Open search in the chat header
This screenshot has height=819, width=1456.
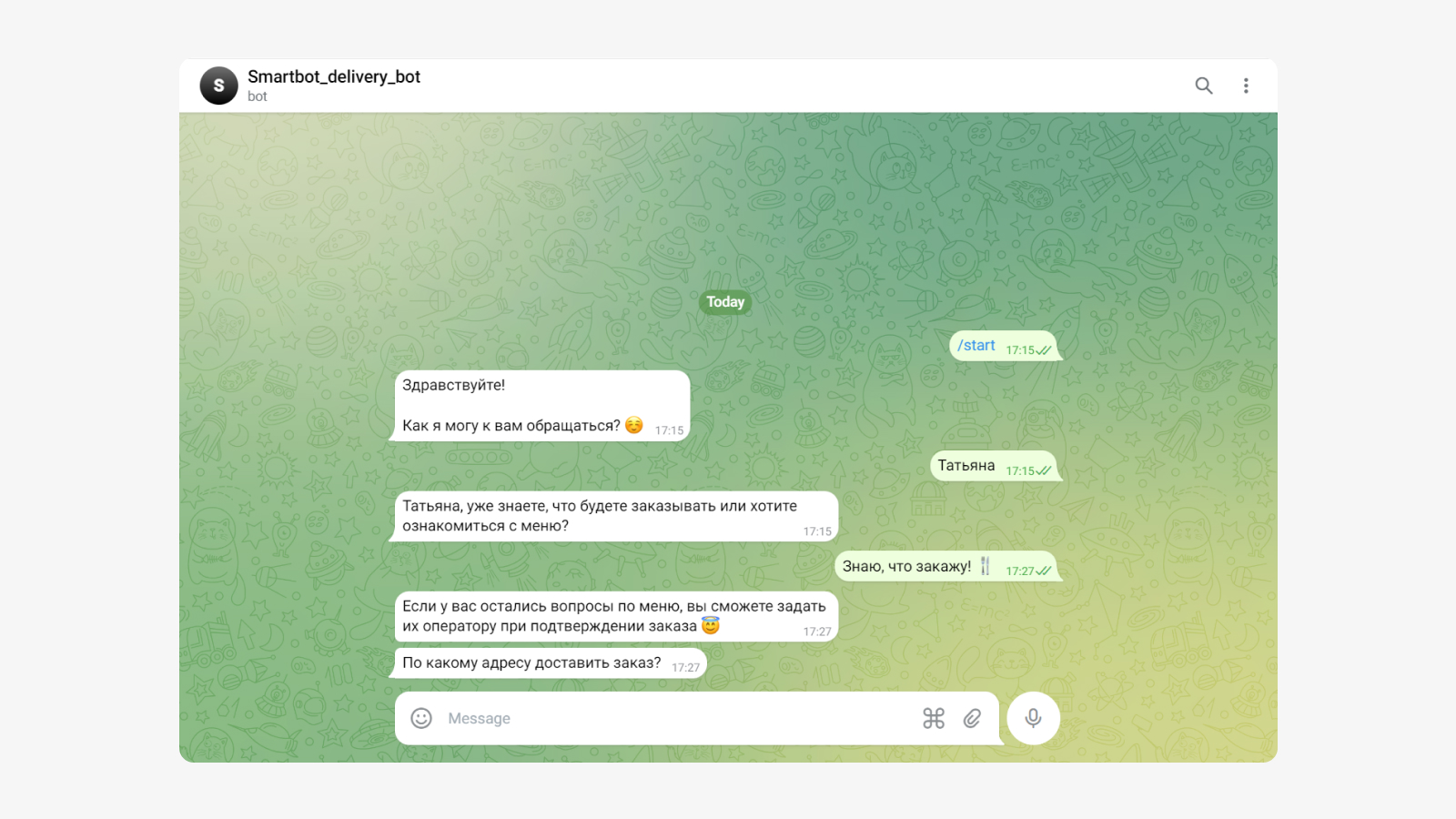pos(1204,86)
